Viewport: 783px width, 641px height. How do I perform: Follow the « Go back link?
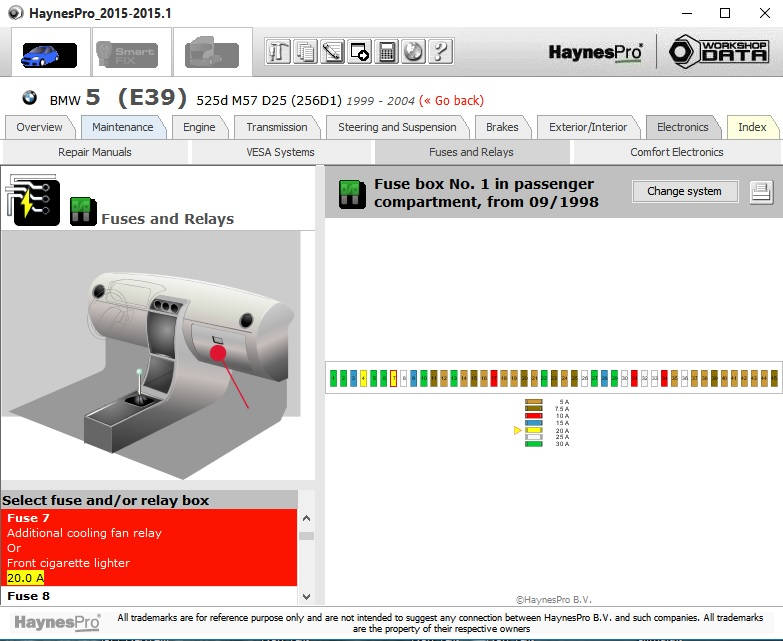452,100
